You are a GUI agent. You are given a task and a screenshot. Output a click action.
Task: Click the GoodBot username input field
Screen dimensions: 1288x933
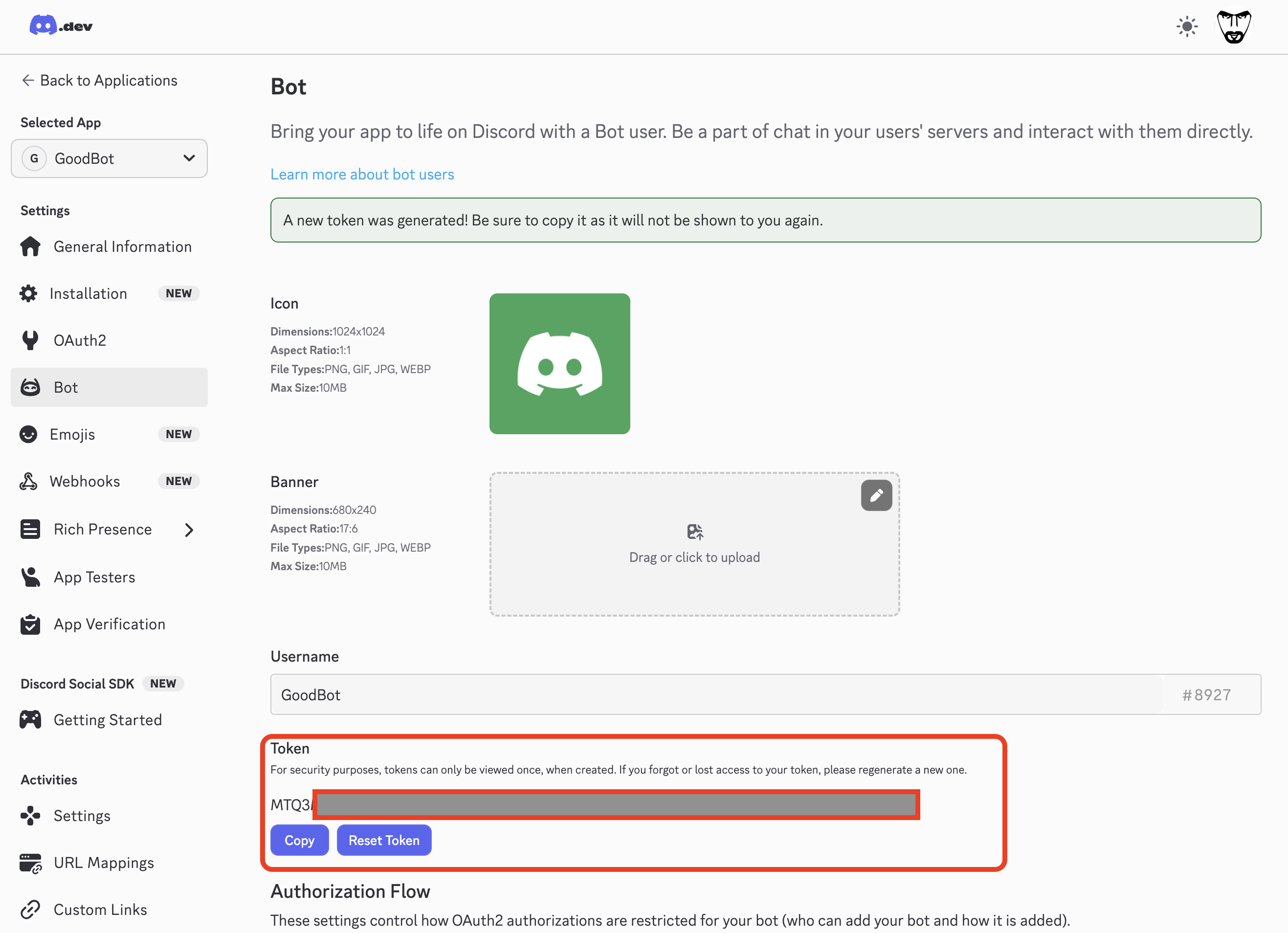[625, 694]
